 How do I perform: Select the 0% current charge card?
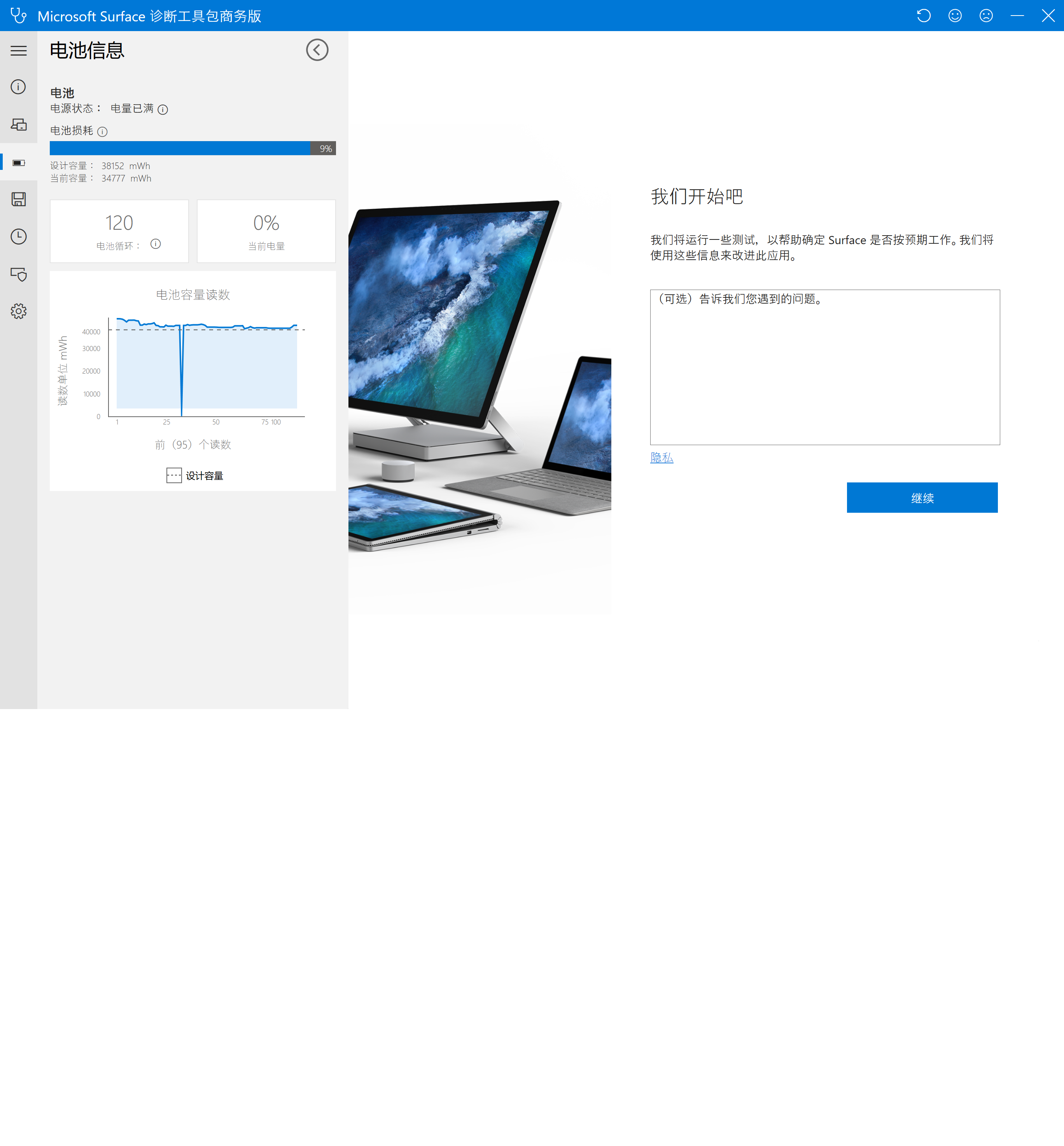[x=266, y=231]
